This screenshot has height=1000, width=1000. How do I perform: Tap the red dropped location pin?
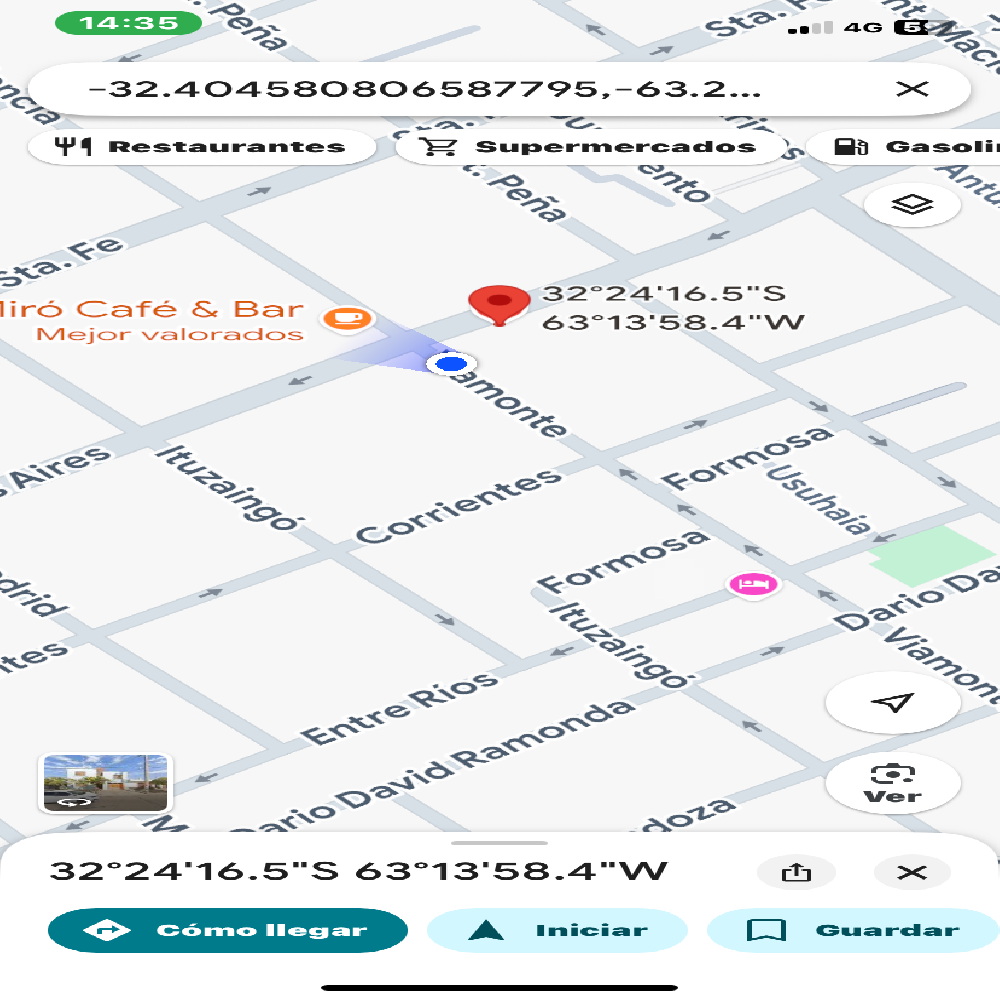[x=499, y=304]
